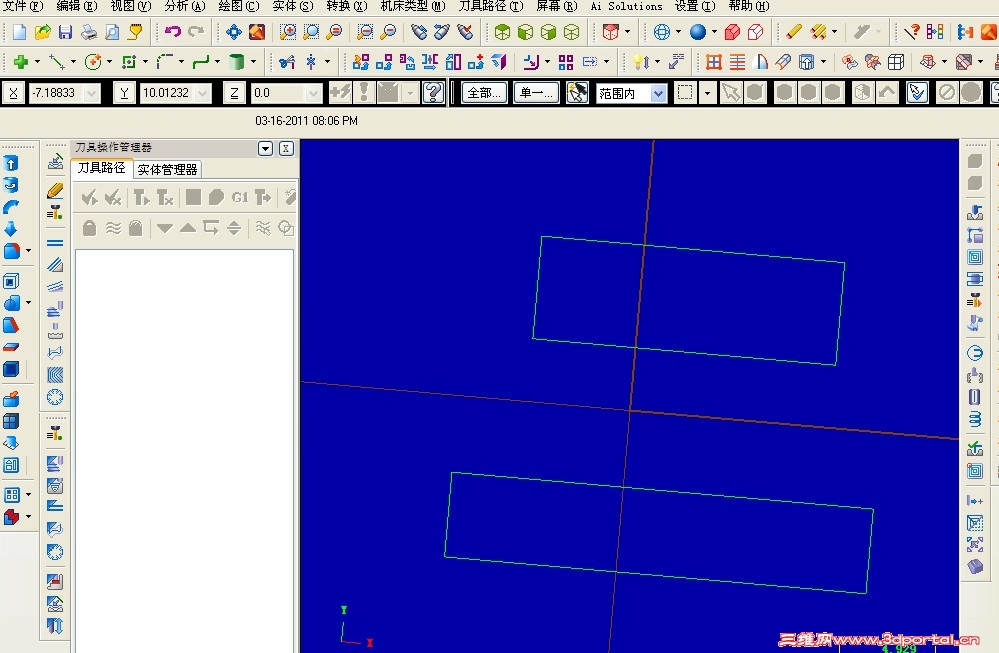This screenshot has height=653, width=999.
Task: Click the open folder file icon
Action: pos(42,31)
